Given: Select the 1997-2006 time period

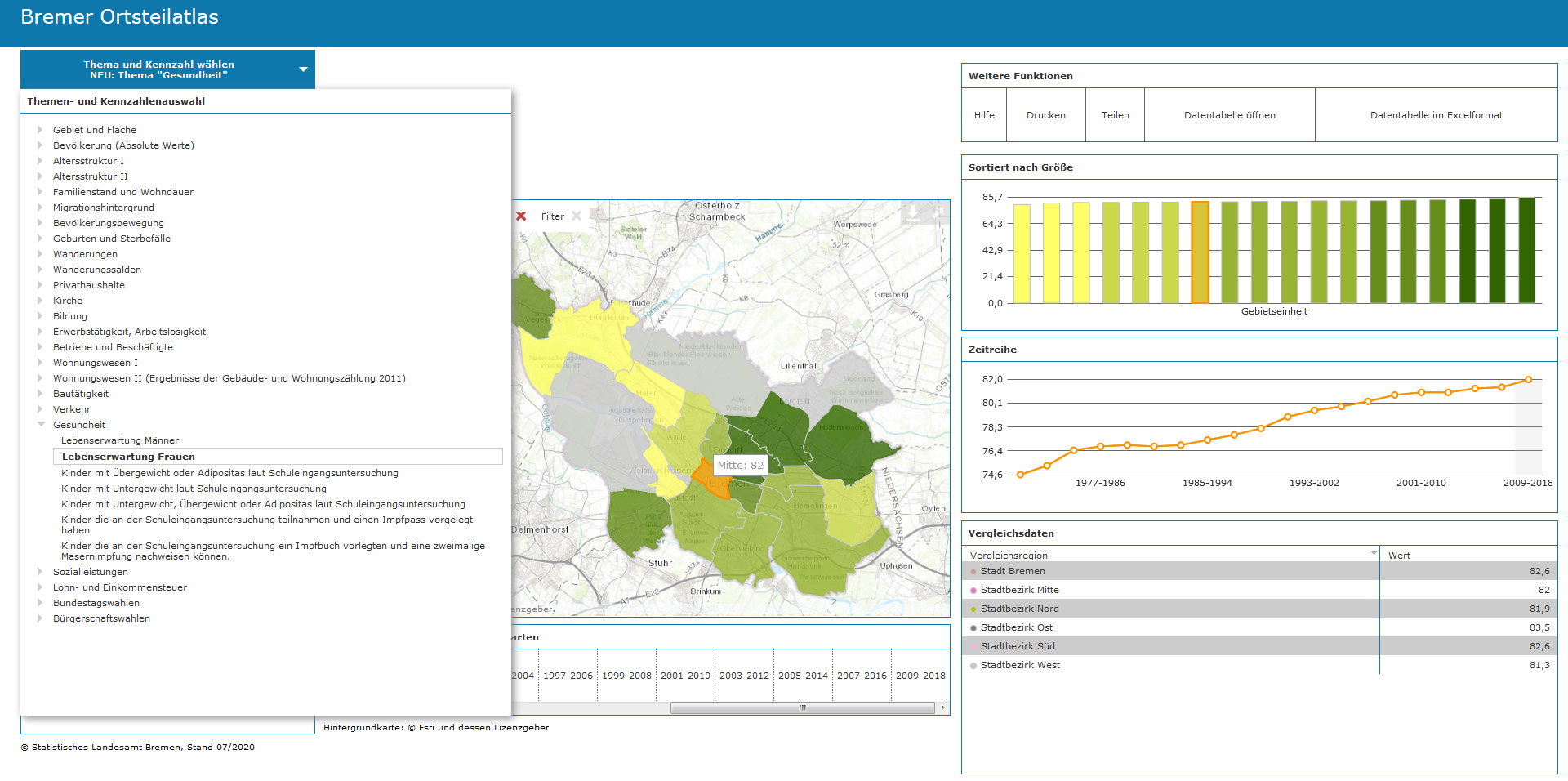Looking at the screenshot, I should pos(568,676).
